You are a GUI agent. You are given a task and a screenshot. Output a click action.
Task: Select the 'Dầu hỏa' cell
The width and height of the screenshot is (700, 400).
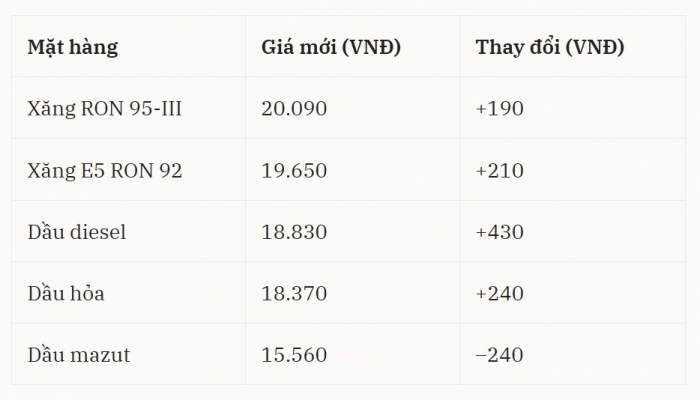point(66,293)
